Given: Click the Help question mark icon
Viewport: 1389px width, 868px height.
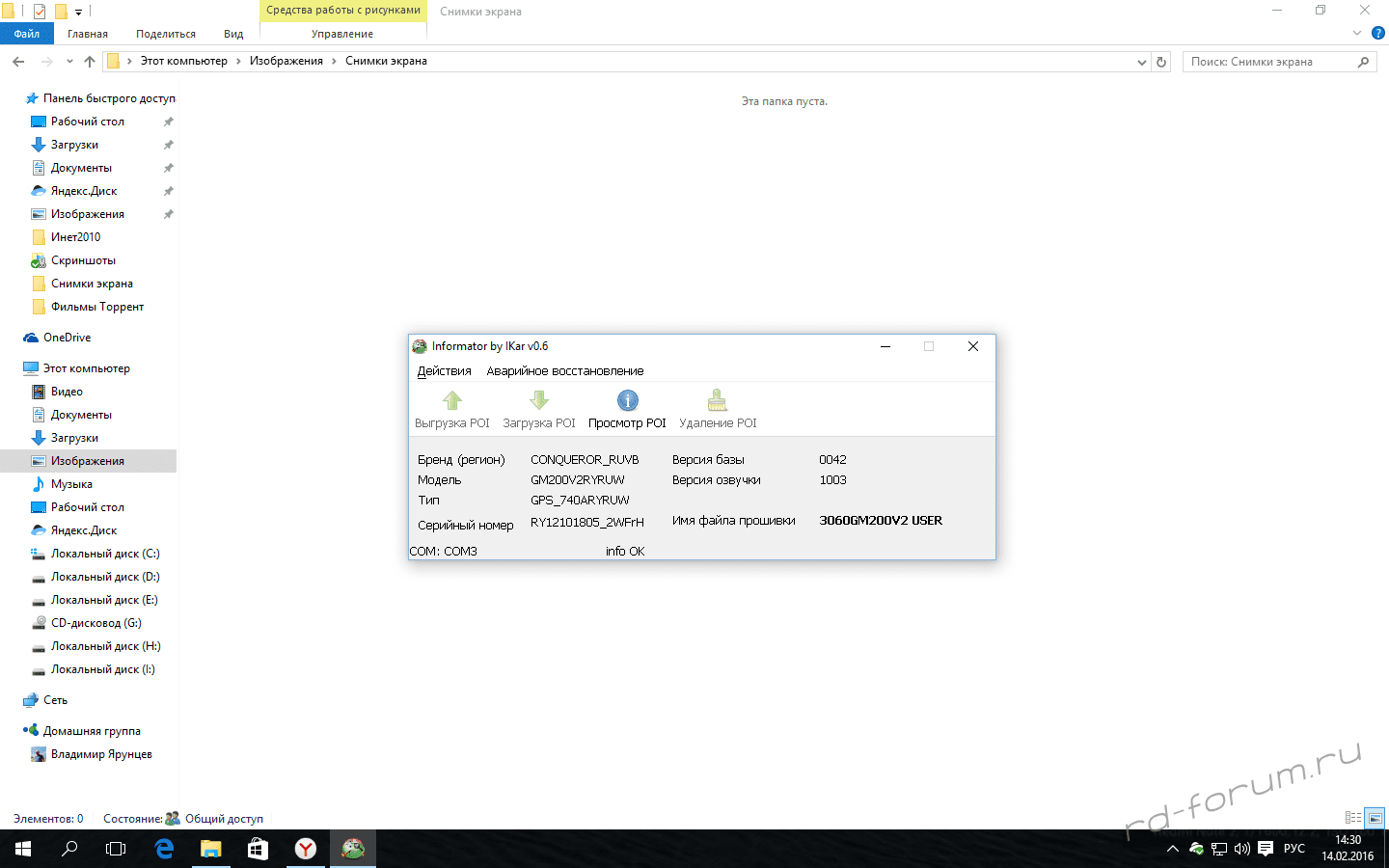Looking at the screenshot, I should click(x=1378, y=33).
